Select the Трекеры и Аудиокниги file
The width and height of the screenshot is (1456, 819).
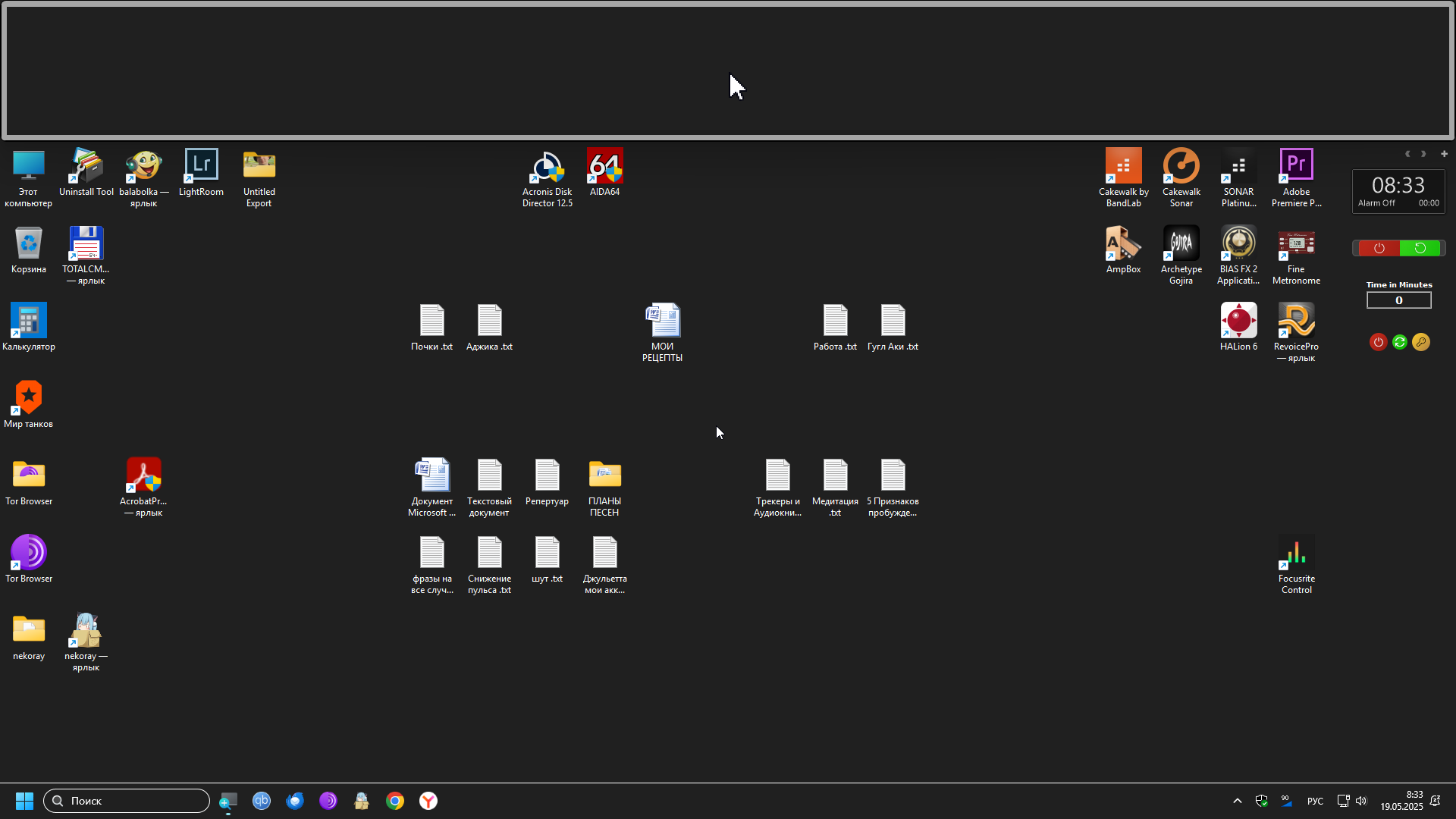(777, 487)
